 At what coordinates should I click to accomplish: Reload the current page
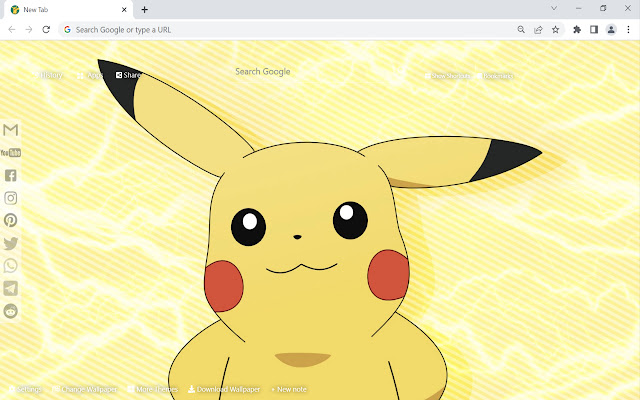point(46,29)
